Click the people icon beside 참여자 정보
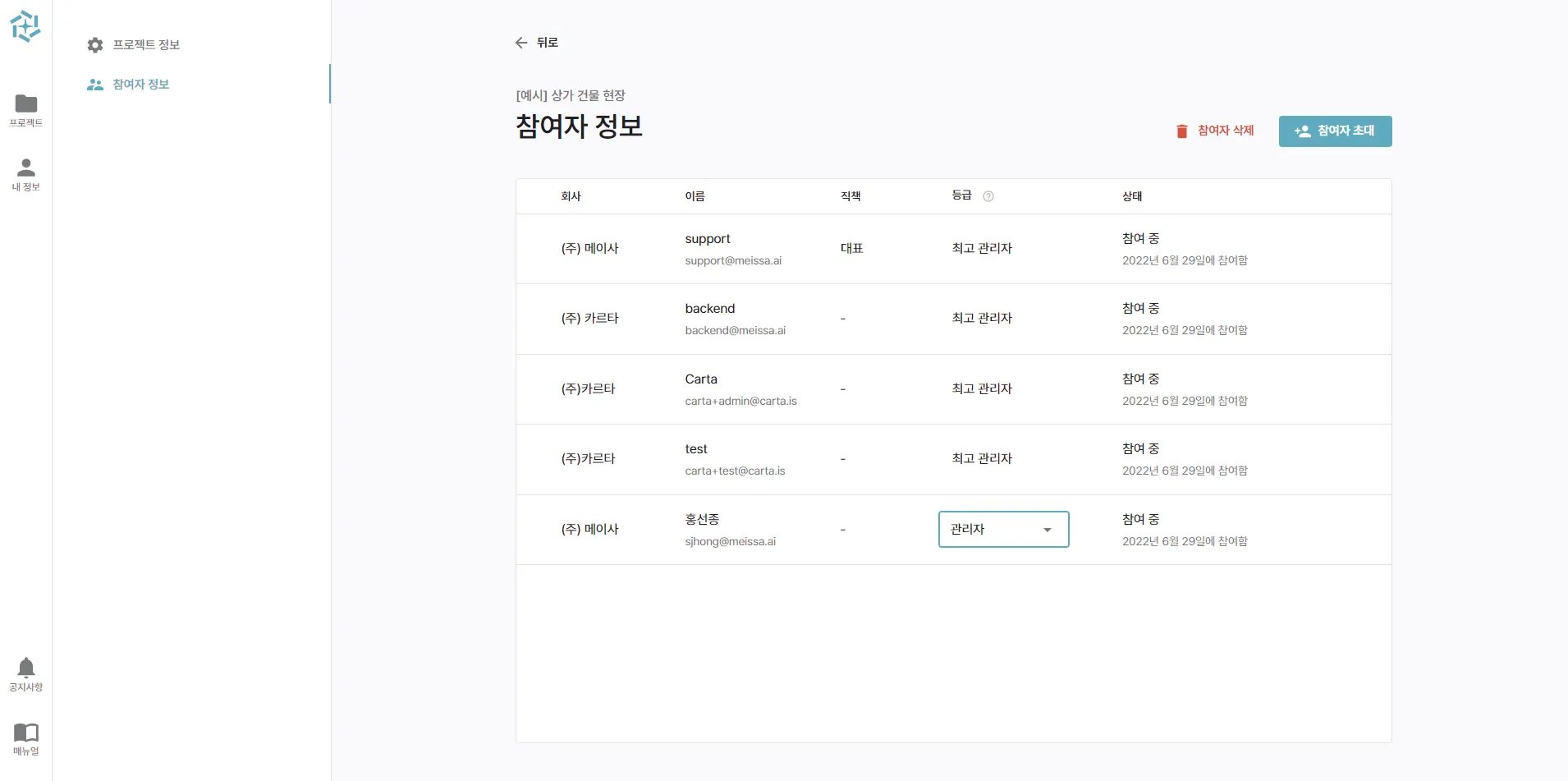This screenshot has height=781, width=1568. 95,85
